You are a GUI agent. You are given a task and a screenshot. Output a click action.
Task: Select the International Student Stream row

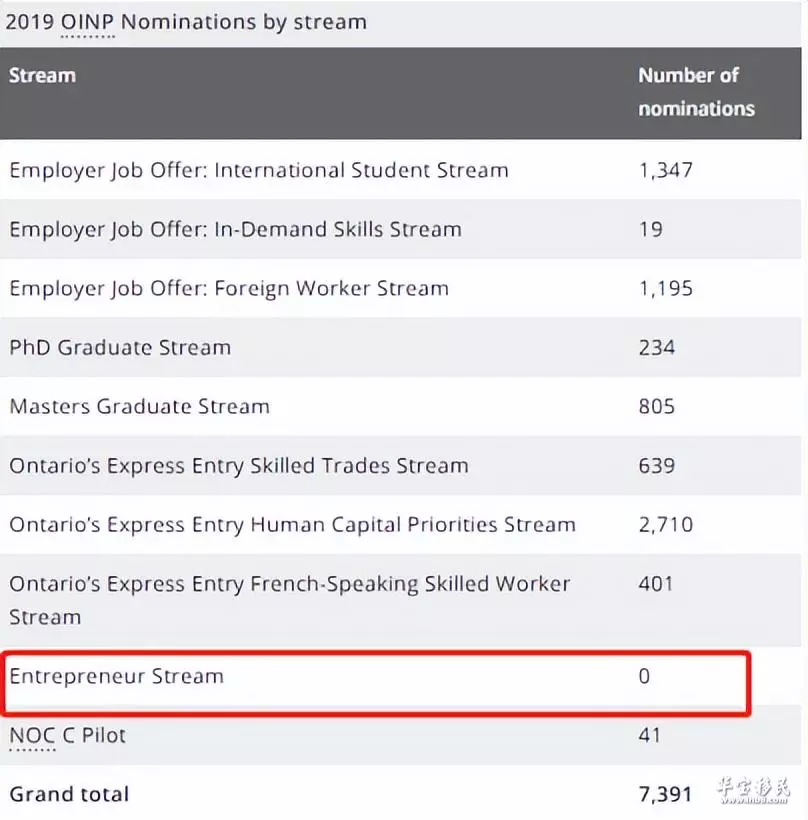[x=401, y=170]
